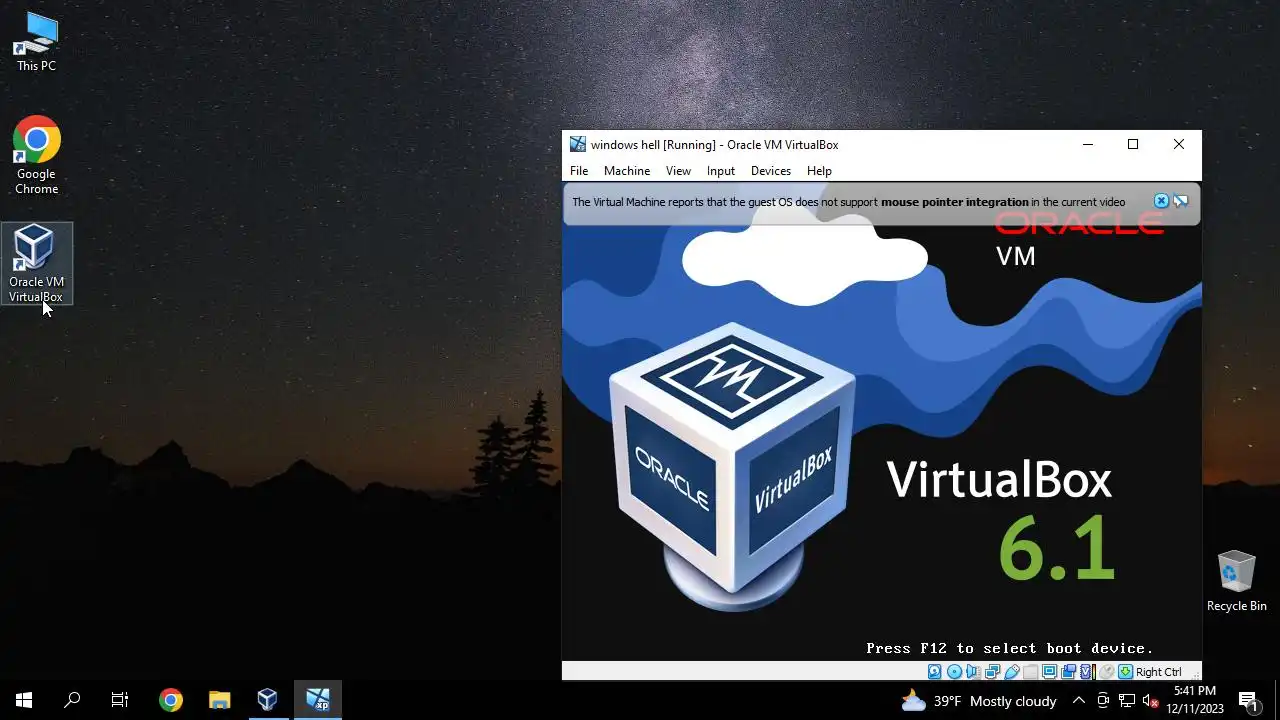Viewport: 1280px width, 720px height.
Task: Click the running XP VM taskbar button
Action: [318, 701]
